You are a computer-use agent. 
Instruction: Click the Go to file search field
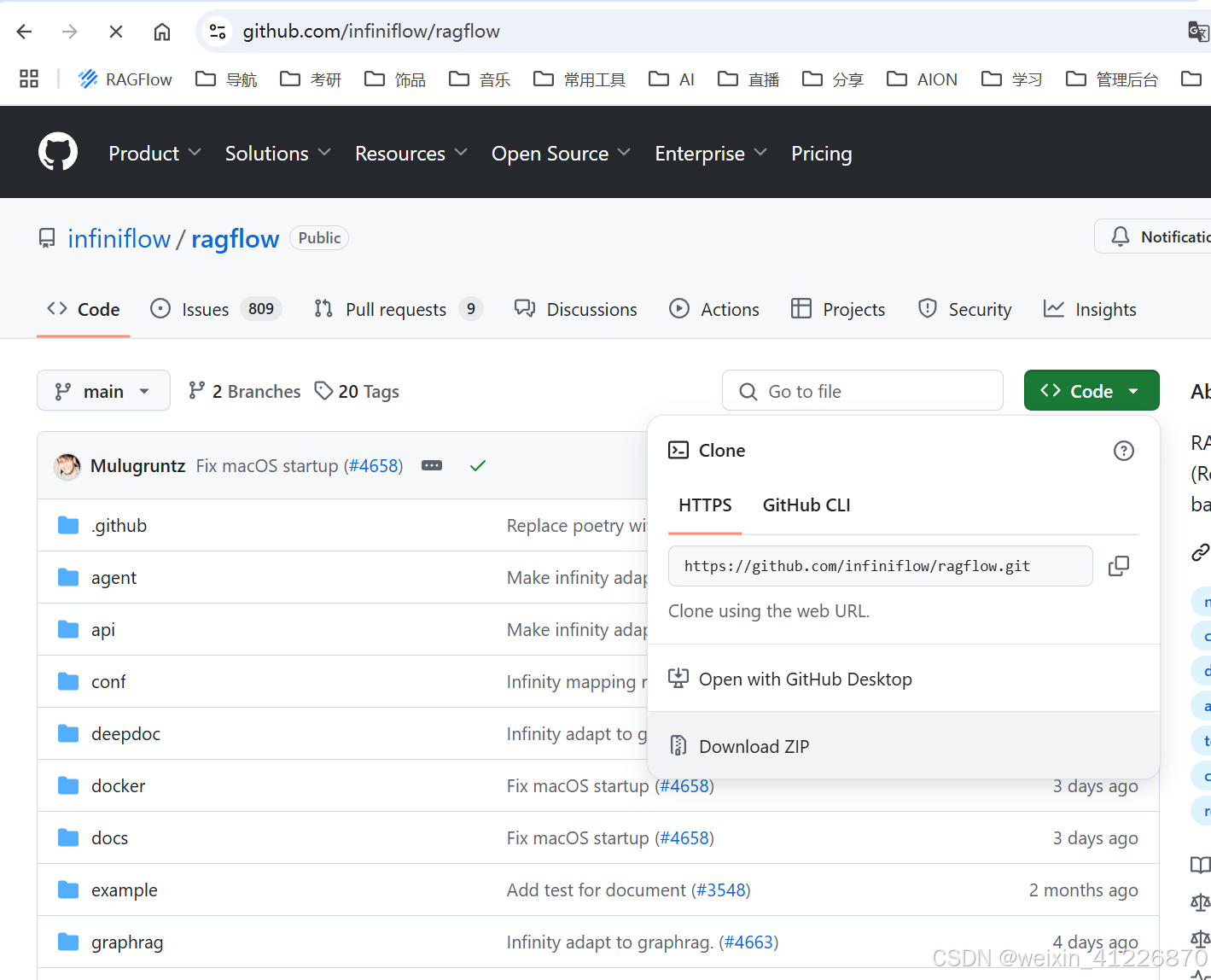[863, 391]
